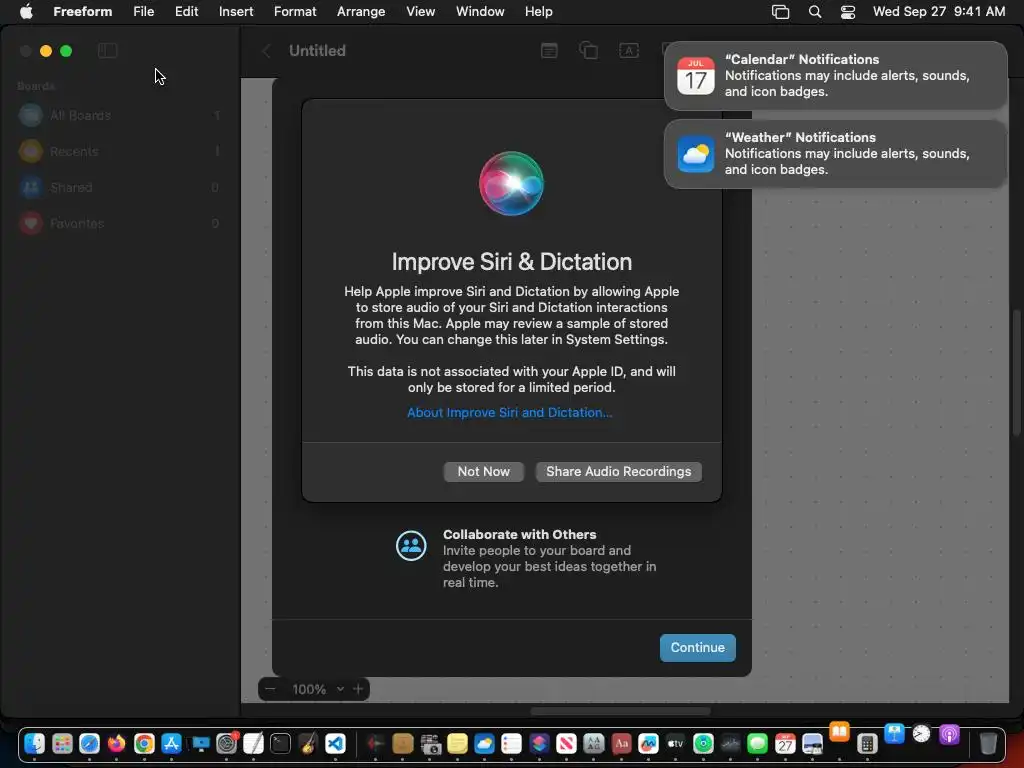1024x768 pixels.
Task: Open Apple News from the Dock
Action: click(566, 744)
